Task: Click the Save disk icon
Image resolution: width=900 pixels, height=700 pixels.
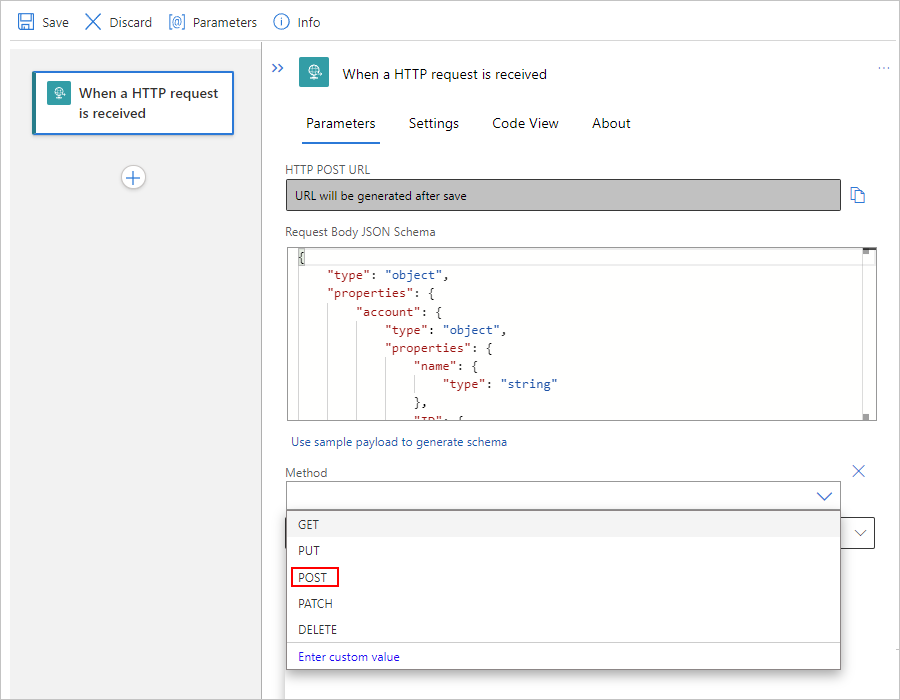Action: click(26, 22)
